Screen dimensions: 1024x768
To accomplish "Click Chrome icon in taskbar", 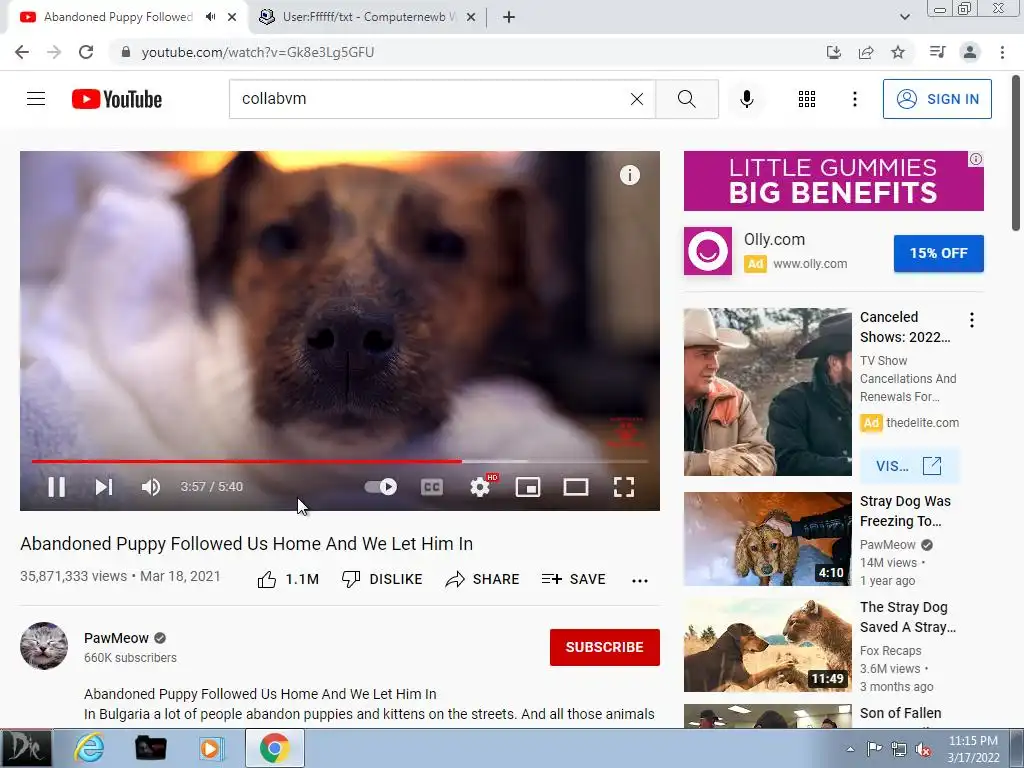I will (274, 748).
